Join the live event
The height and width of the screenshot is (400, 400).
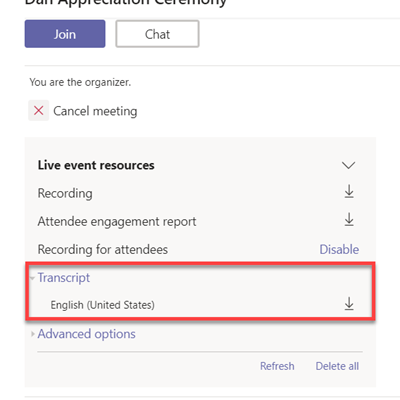[x=65, y=34]
